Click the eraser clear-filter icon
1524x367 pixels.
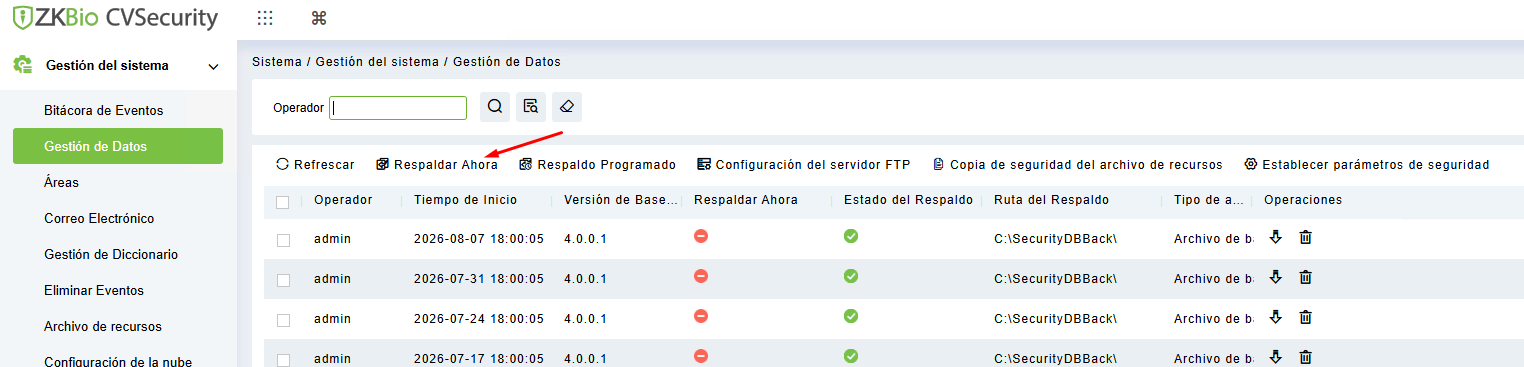point(567,107)
